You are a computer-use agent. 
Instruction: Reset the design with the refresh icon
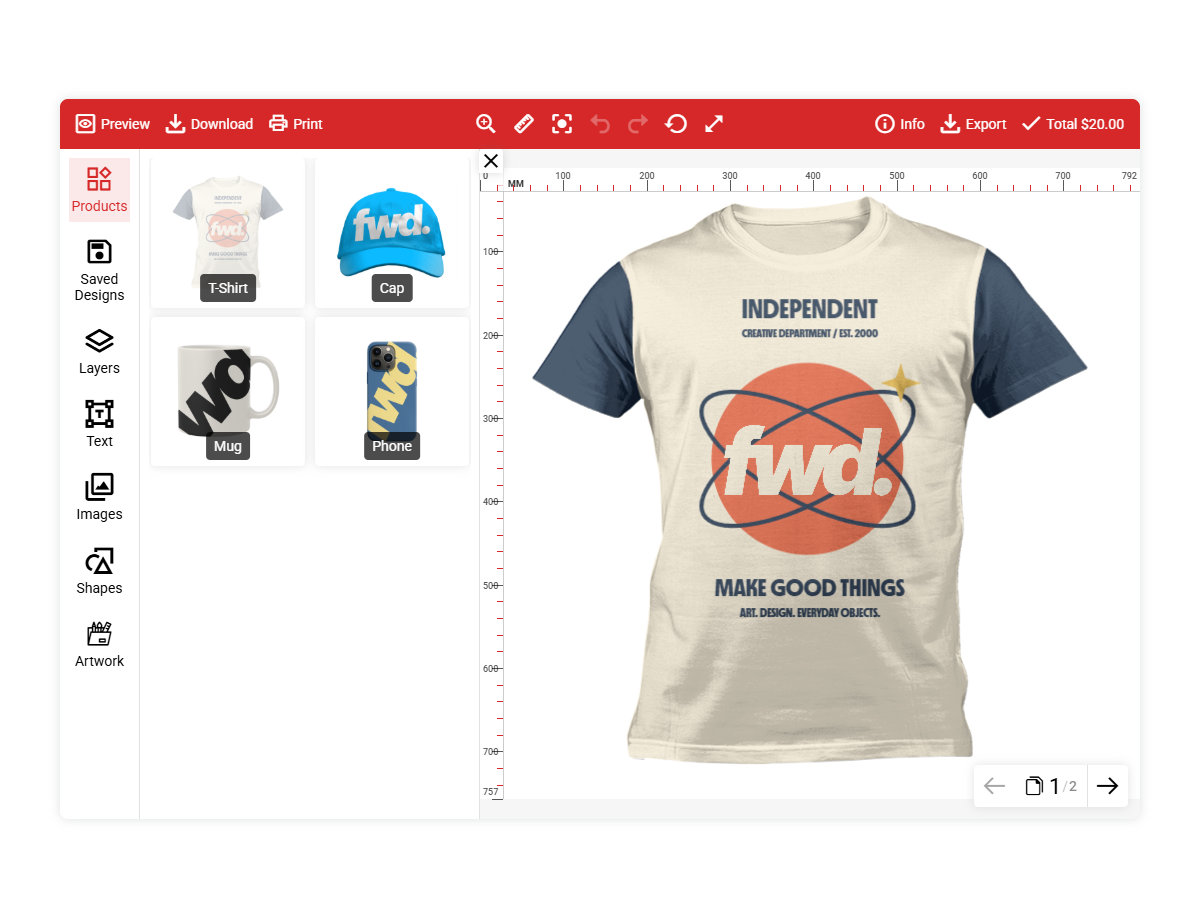pyautogui.click(x=676, y=124)
